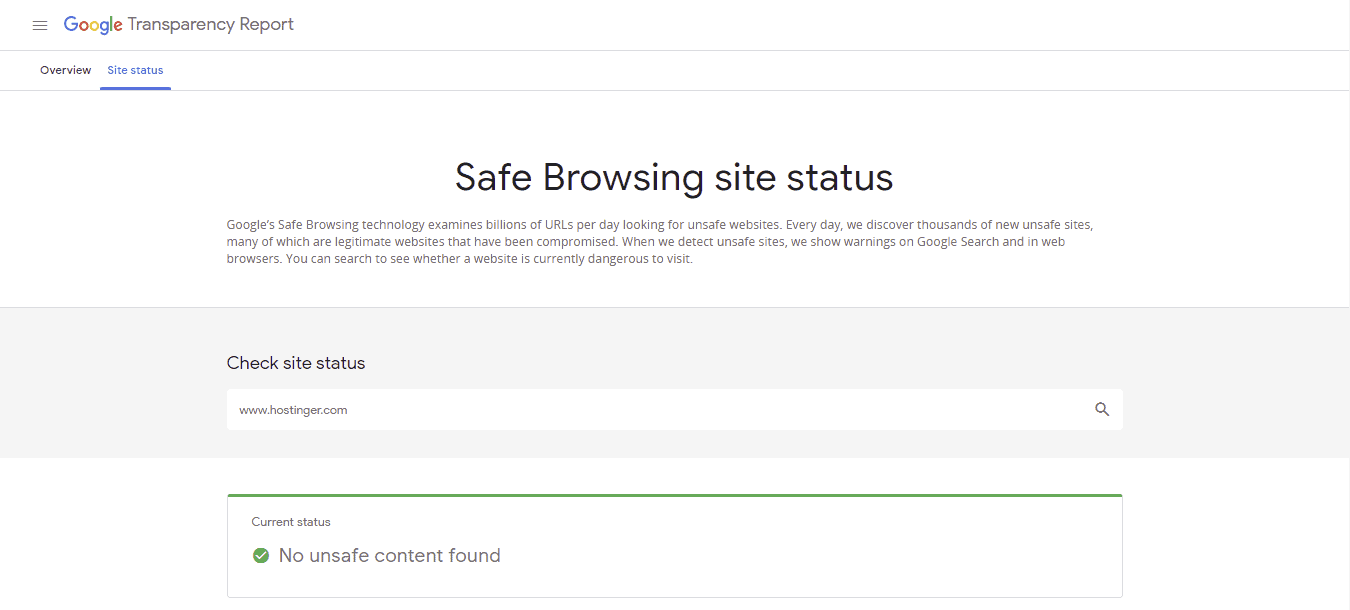Click the "Current status" label
The height and width of the screenshot is (610, 1350).
click(291, 522)
